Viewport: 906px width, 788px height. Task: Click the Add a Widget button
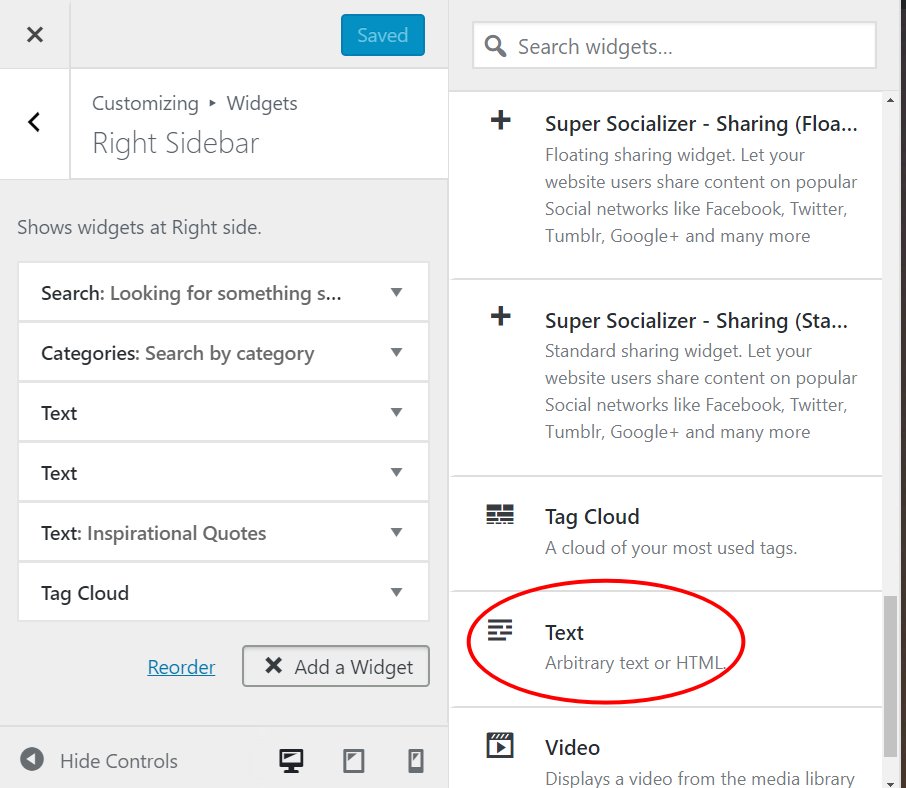coord(335,666)
